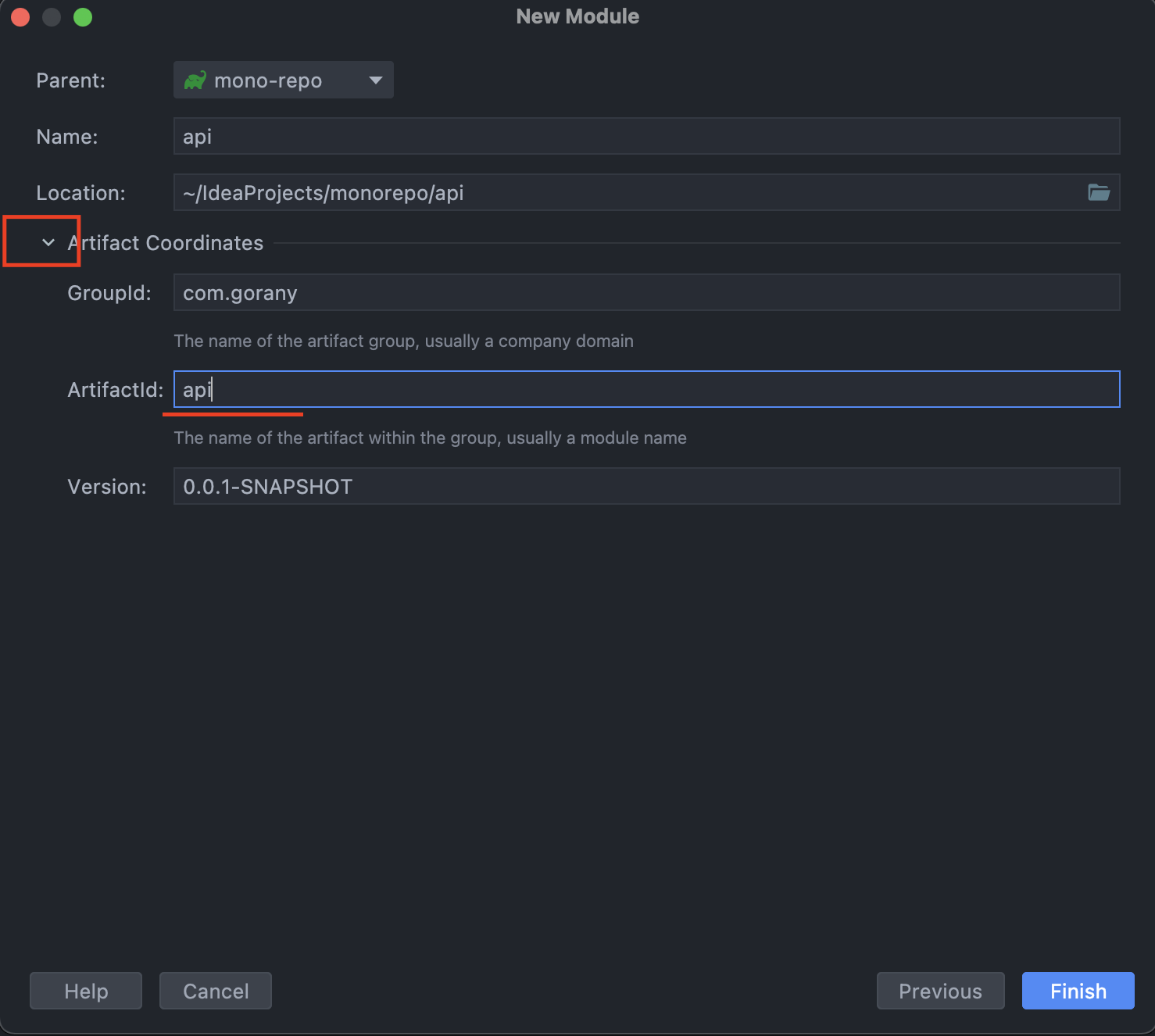The width and height of the screenshot is (1155, 1036).
Task: Click Finish to create the module
Action: click(x=1078, y=991)
